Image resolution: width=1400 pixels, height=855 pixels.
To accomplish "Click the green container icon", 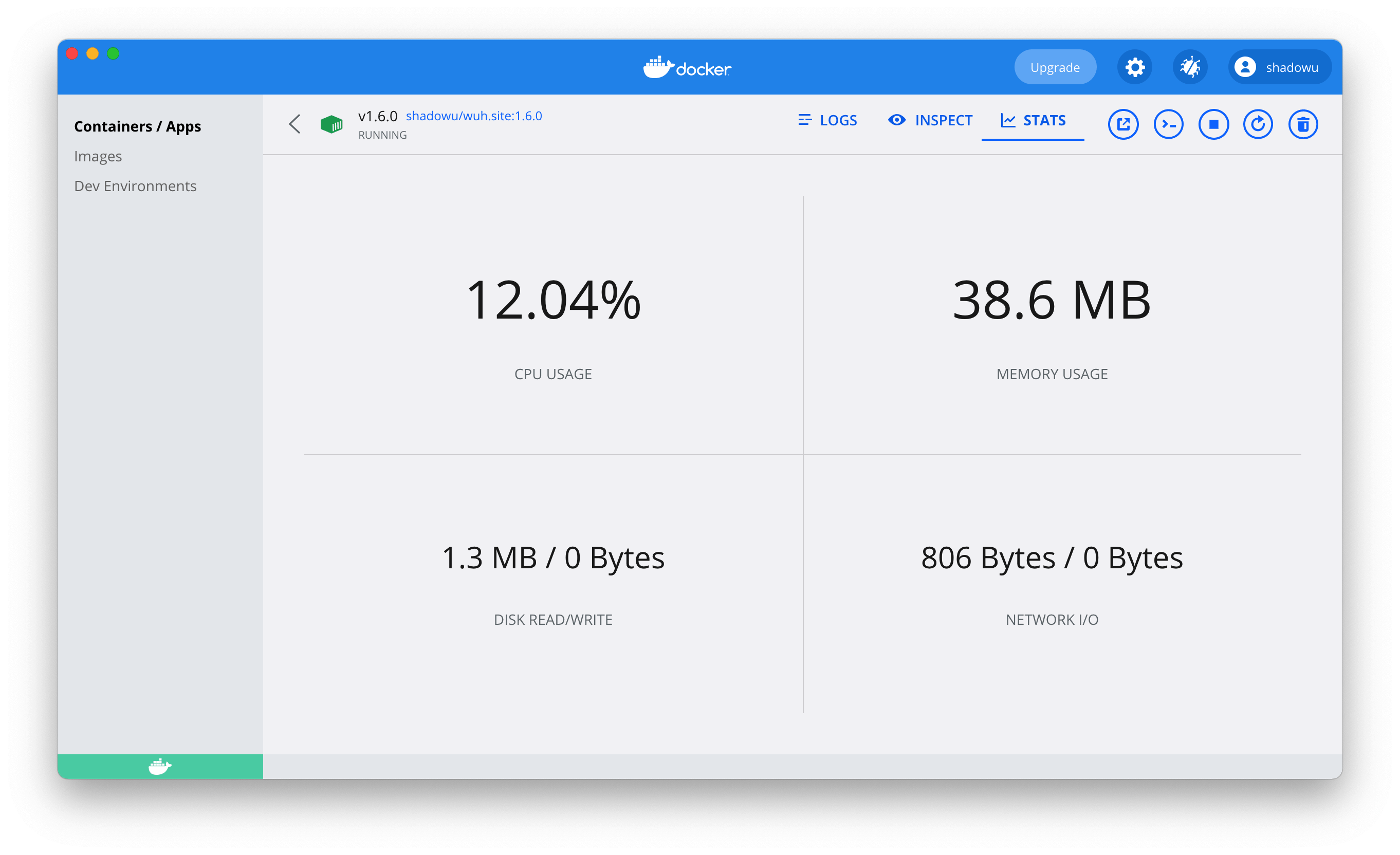I will (x=331, y=124).
